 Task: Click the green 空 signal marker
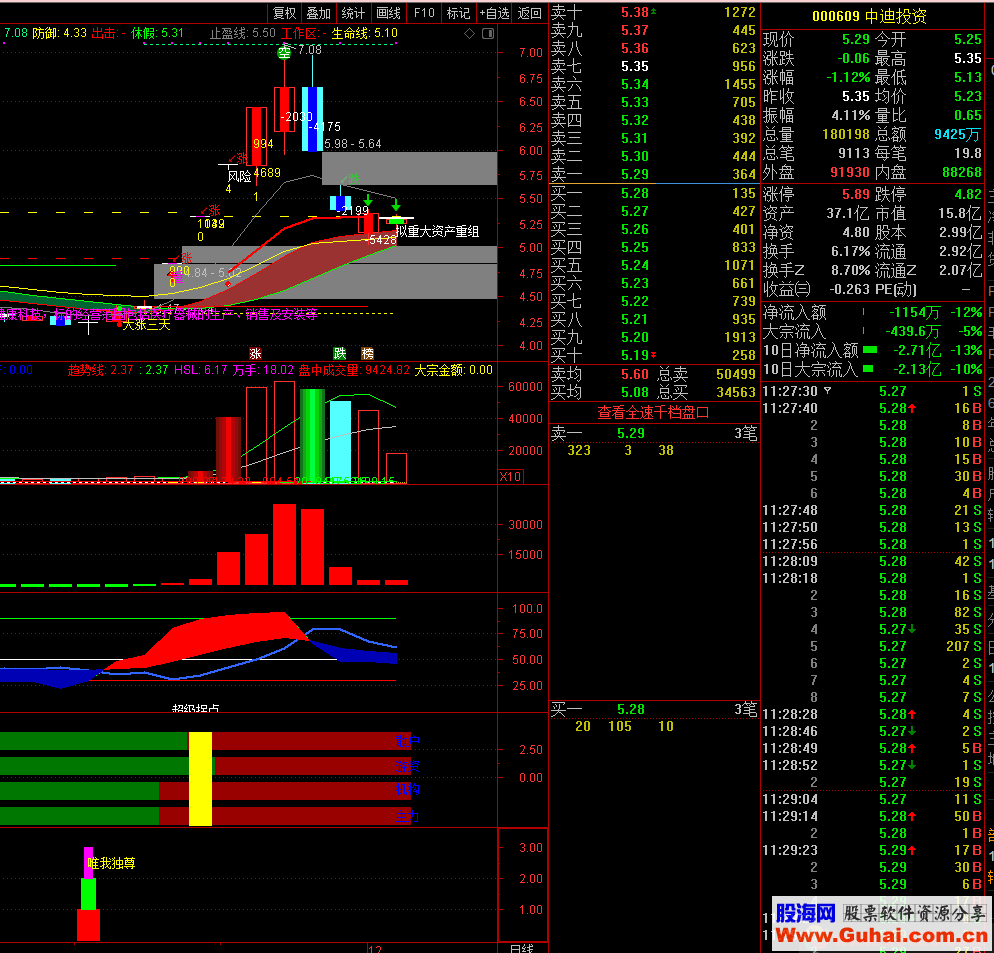coord(285,52)
